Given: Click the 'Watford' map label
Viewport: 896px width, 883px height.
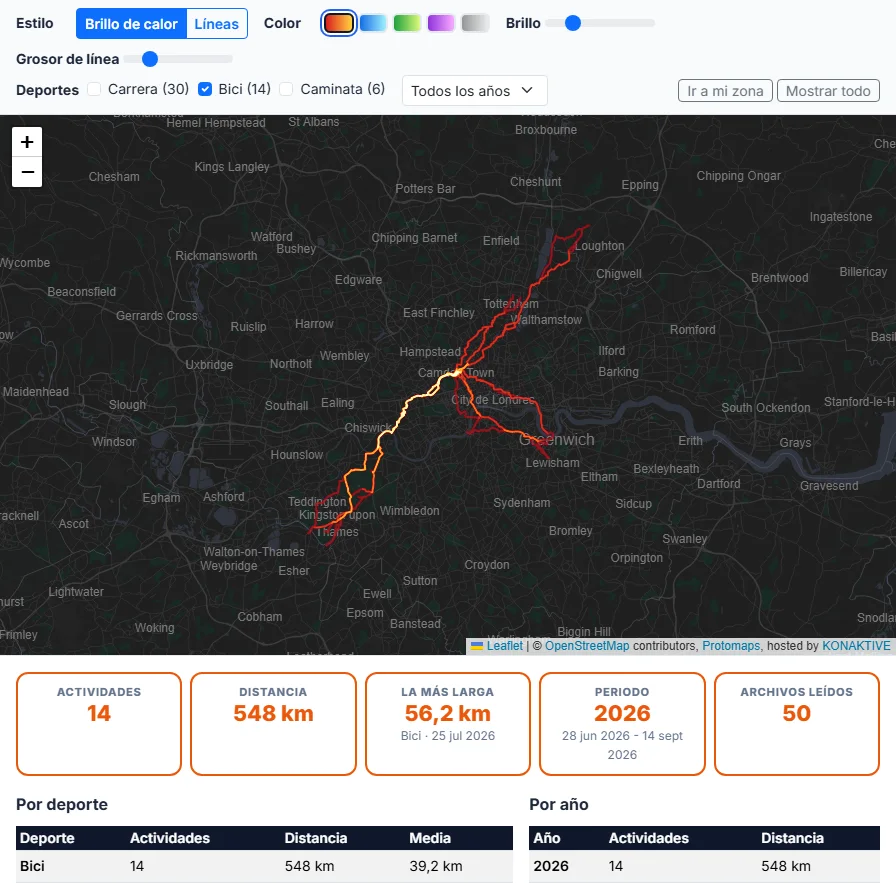Looking at the screenshot, I should [x=271, y=236].
